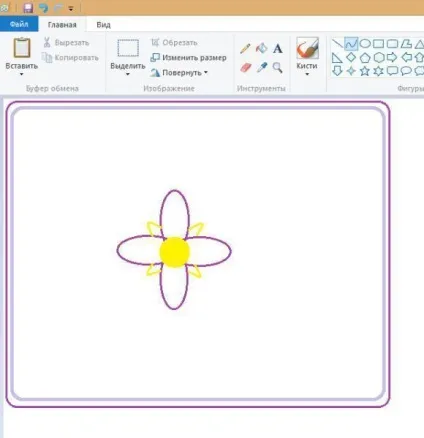This screenshot has width=424, height=438.
Task: Choose the Oval shape
Action: pos(365,44)
